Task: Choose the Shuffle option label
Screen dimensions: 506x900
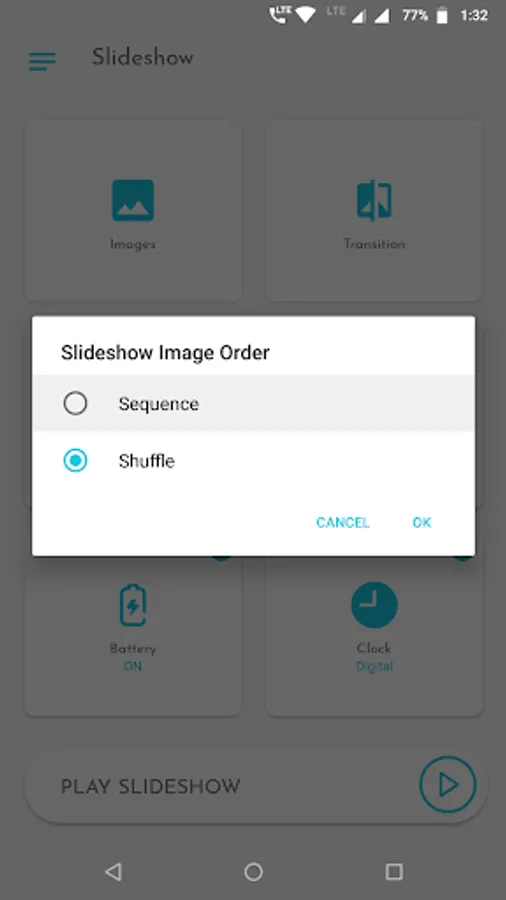Action: click(146, 461)
